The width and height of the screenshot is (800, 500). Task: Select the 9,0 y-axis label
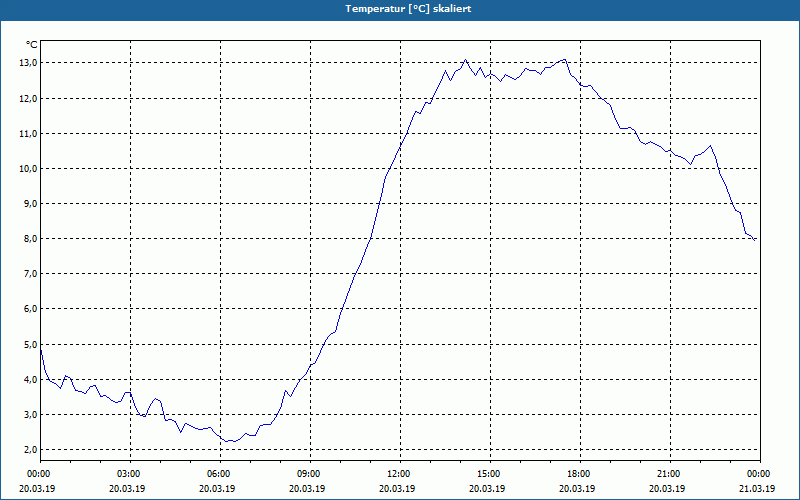point(30,204)
